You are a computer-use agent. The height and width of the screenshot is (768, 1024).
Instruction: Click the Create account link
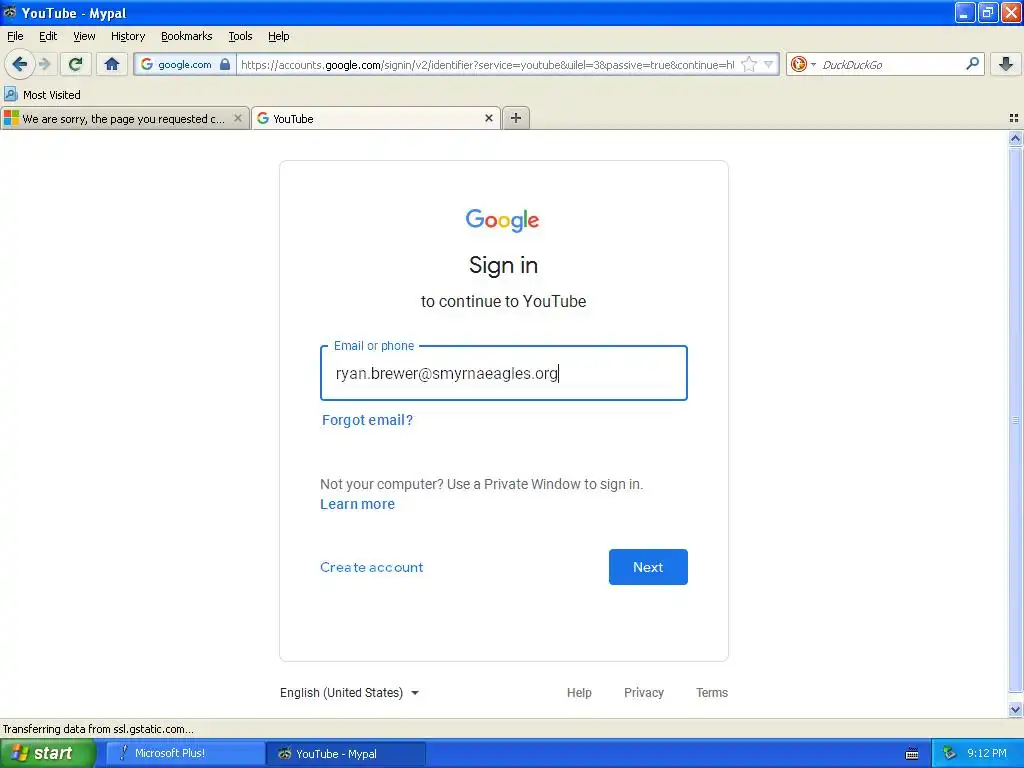372,567
